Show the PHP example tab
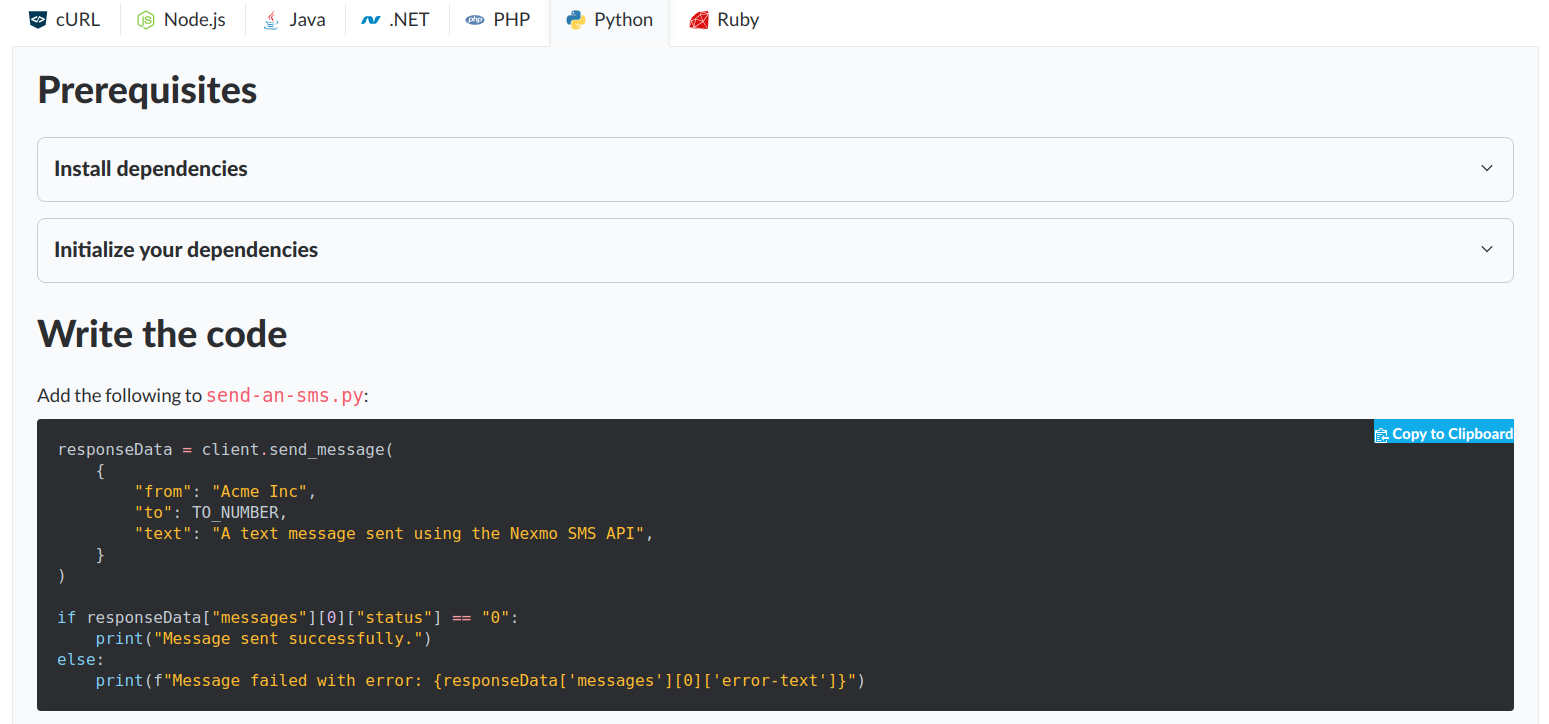 [x=498, y=20]
